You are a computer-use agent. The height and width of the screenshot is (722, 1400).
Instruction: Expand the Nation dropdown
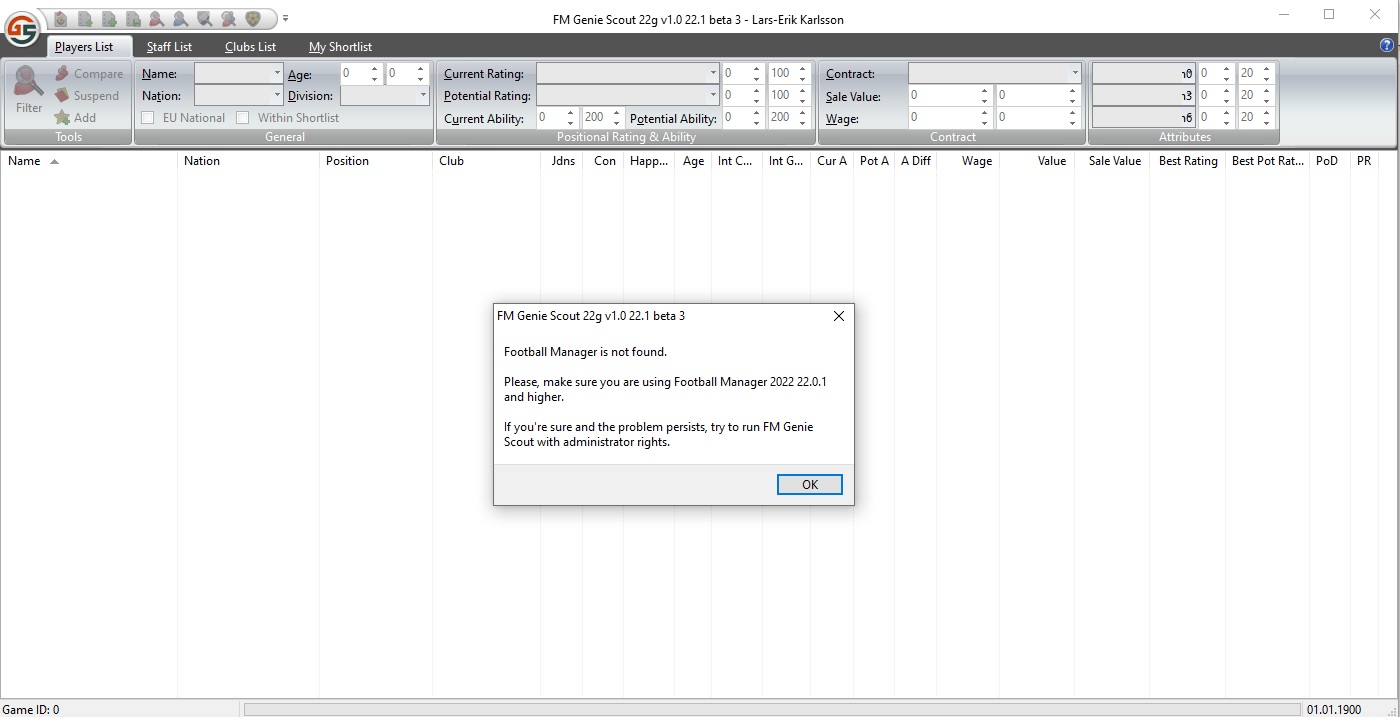pos(277,96)
